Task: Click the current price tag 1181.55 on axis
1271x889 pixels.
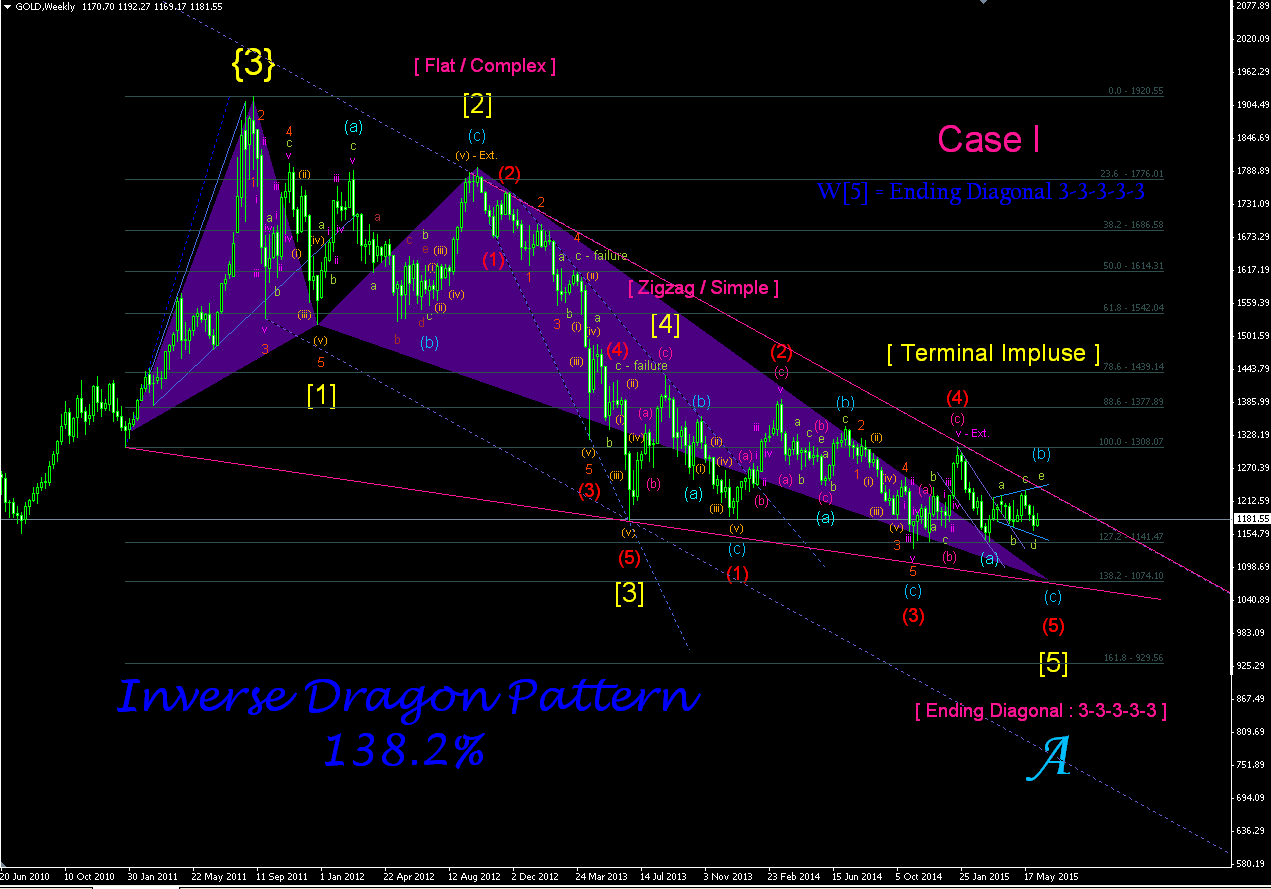Action: [1250, 519]
